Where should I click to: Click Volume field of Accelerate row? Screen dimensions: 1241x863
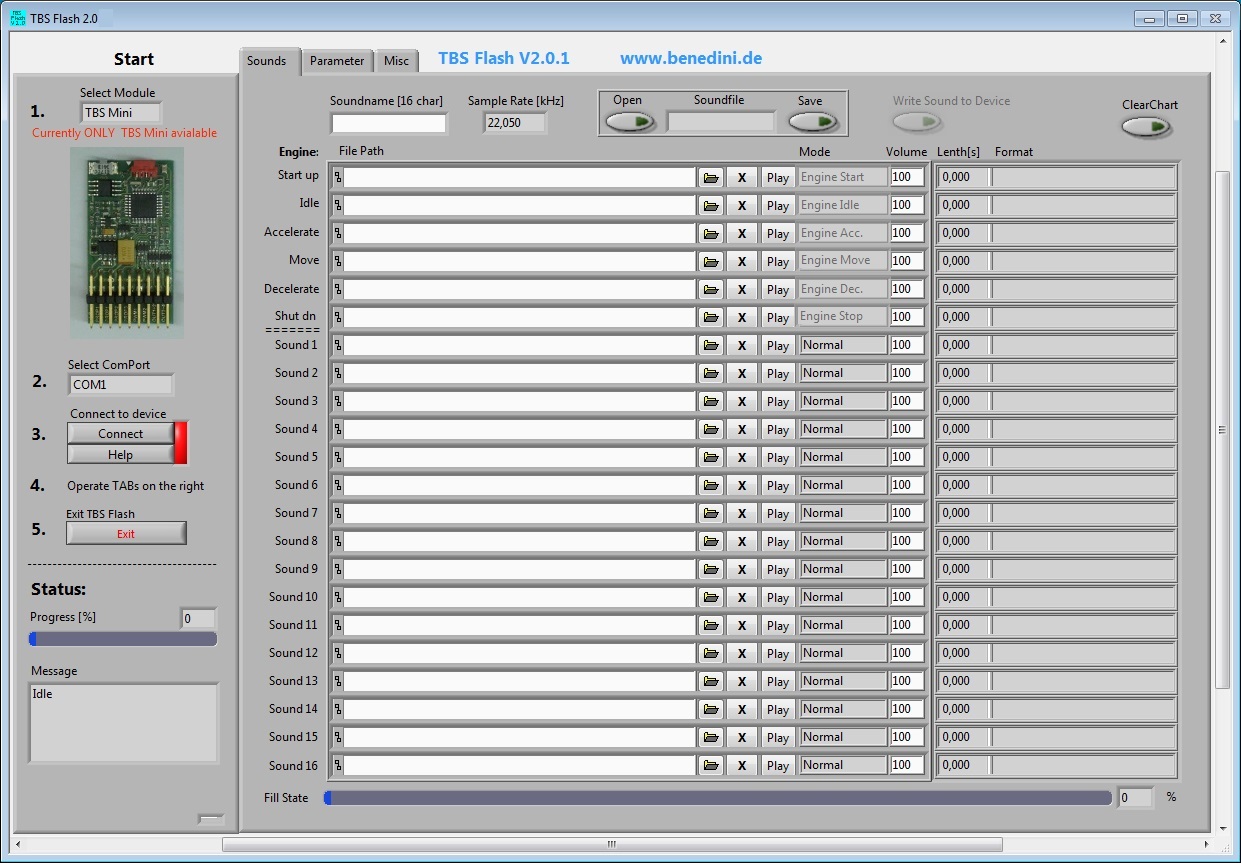(907, 233)
